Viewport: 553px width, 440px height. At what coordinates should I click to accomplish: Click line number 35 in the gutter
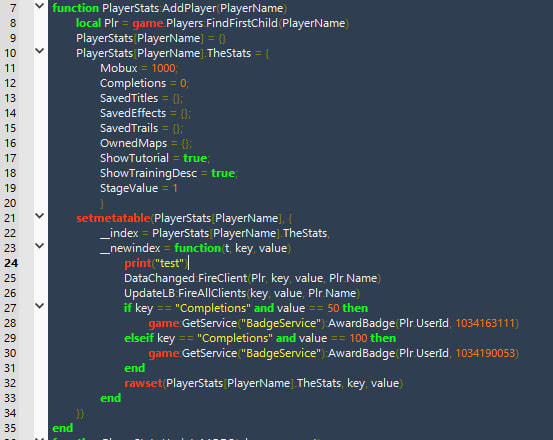pyautogui.click(x=10, y=428)
